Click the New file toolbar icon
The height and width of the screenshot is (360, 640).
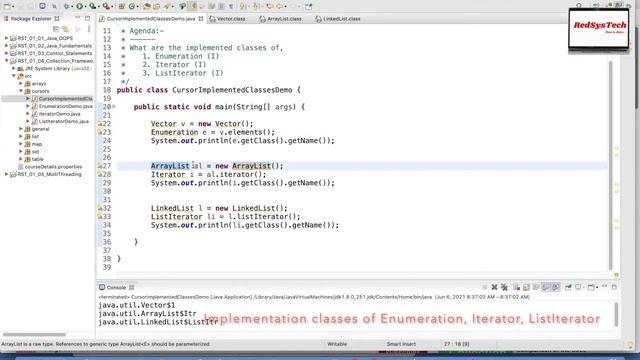pos(6,6)
